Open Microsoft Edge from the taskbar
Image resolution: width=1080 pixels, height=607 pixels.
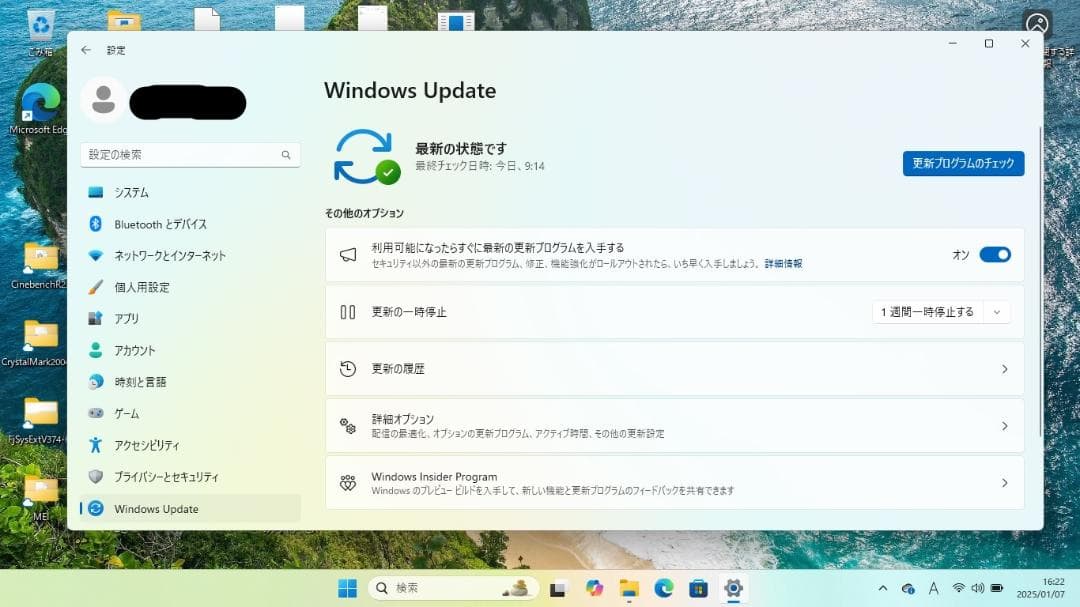coord(662,588)
